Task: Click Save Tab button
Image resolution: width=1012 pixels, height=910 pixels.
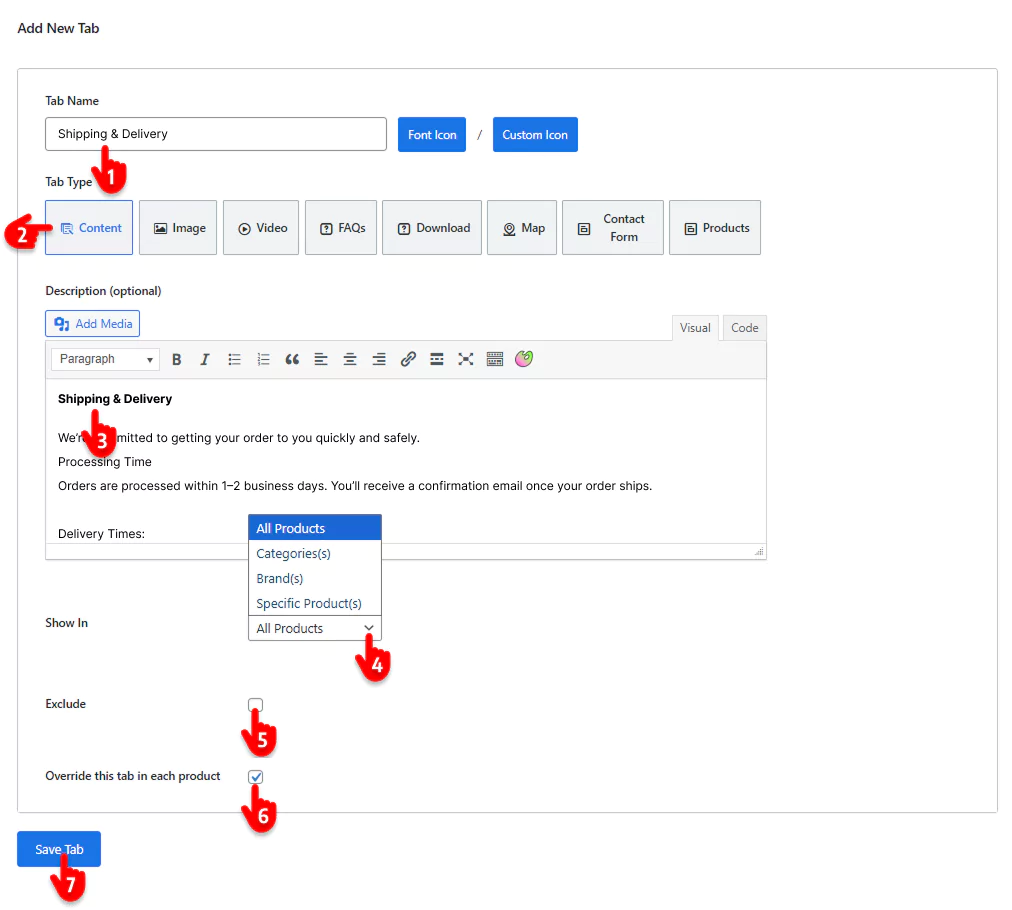Action: pos(59,849)
